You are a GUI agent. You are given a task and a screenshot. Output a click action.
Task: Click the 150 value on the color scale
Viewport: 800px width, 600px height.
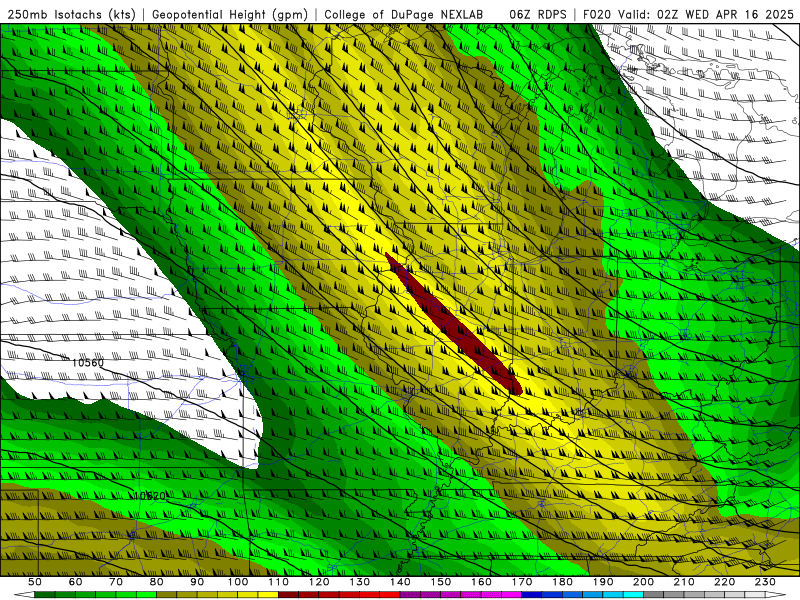tap(441, 582)
